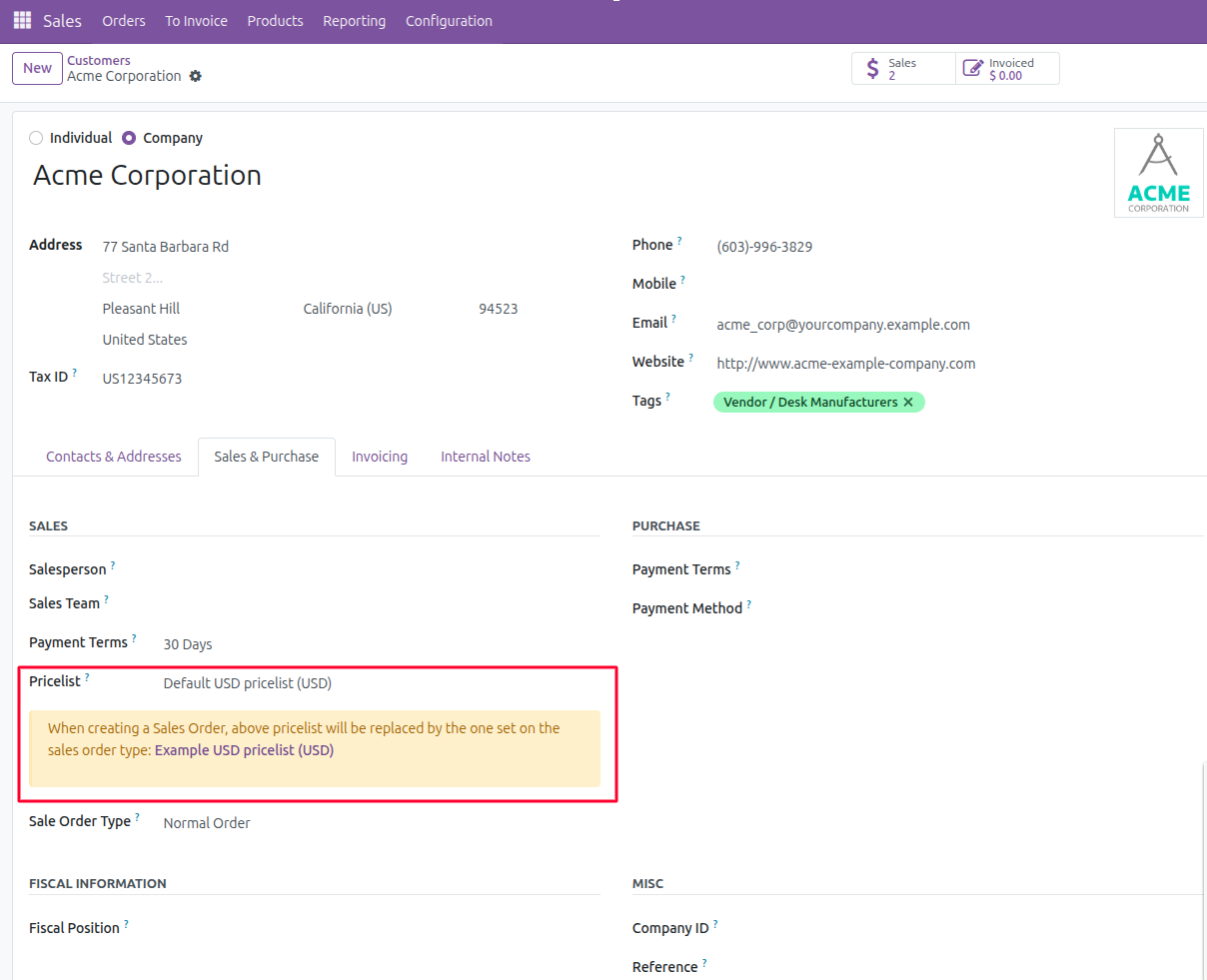The image size is (1207, 980).
Task: Switch to Contacts & Addresses tab
Action: 114,457
